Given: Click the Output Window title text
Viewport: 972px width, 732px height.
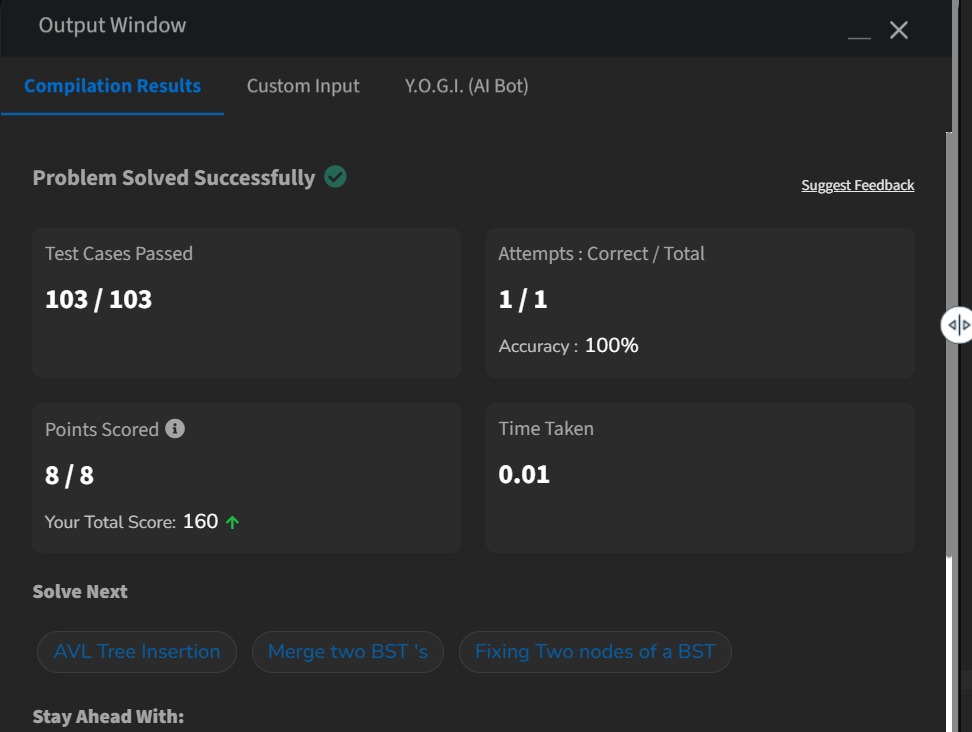Looking at the screenshot, I should point(112,26).
